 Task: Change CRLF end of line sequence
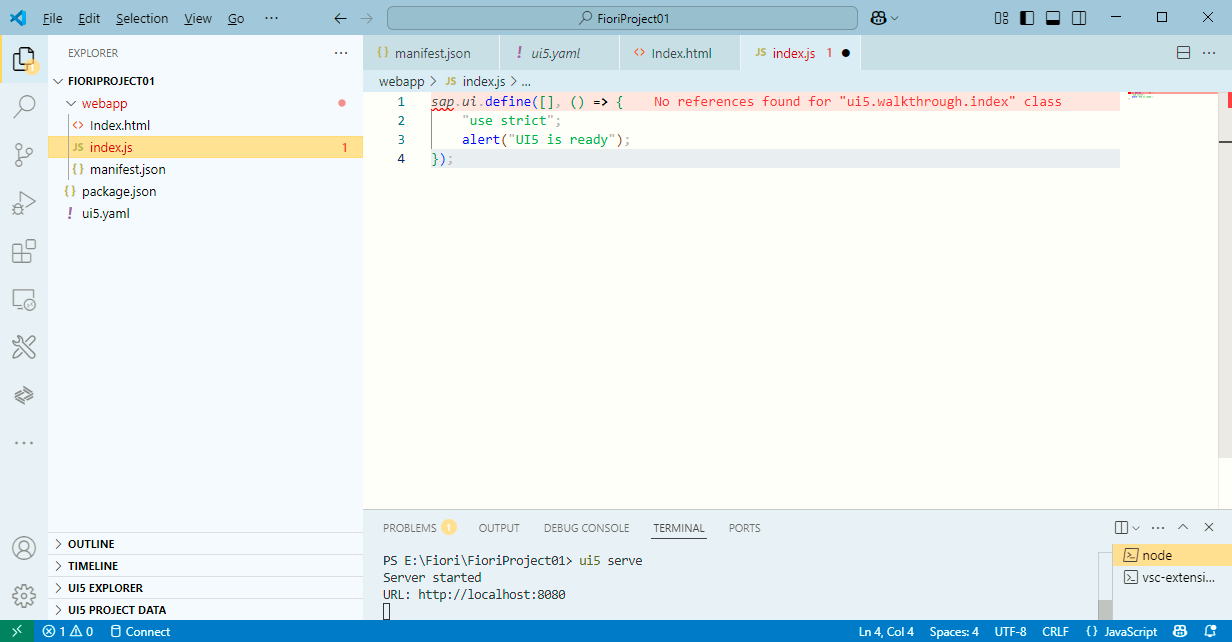pos(1055,631)
